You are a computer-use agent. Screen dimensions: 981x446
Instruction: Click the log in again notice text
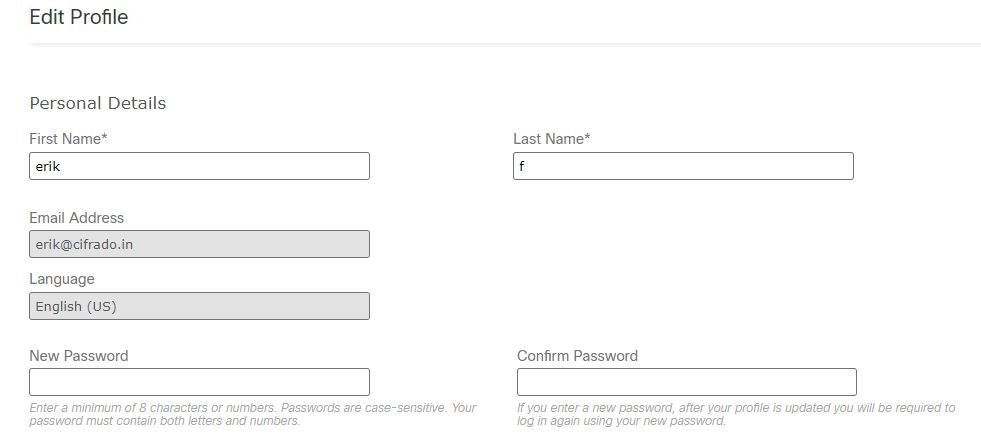(735, 414)
